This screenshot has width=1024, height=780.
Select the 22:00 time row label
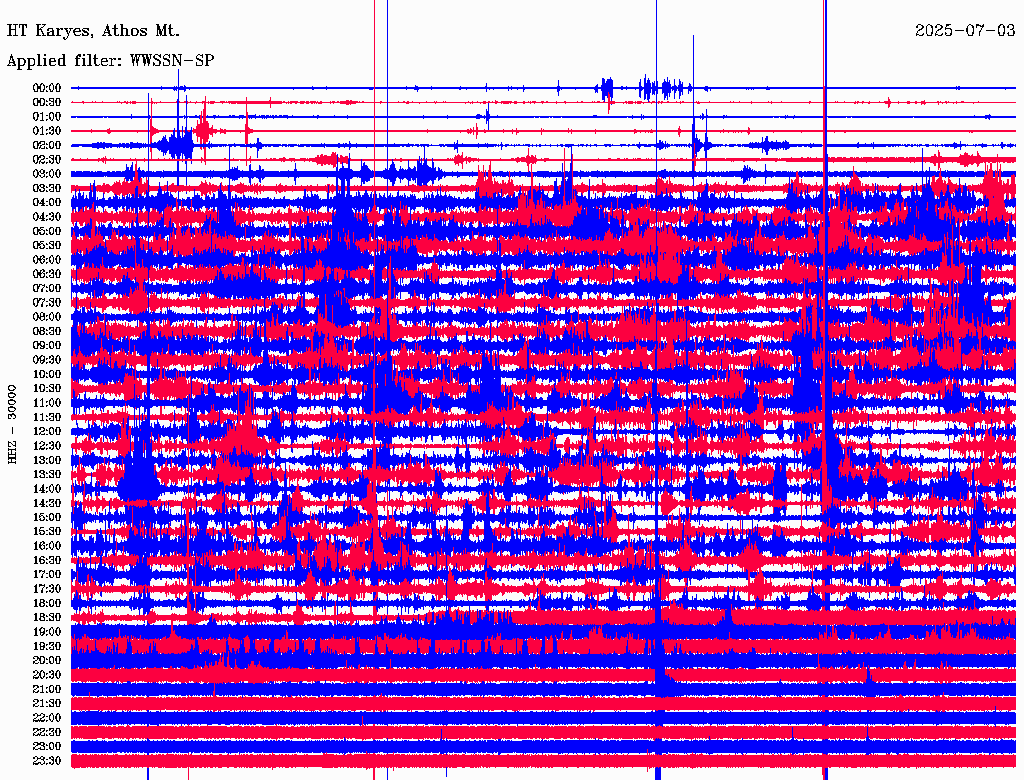click(x=47, y=718)
